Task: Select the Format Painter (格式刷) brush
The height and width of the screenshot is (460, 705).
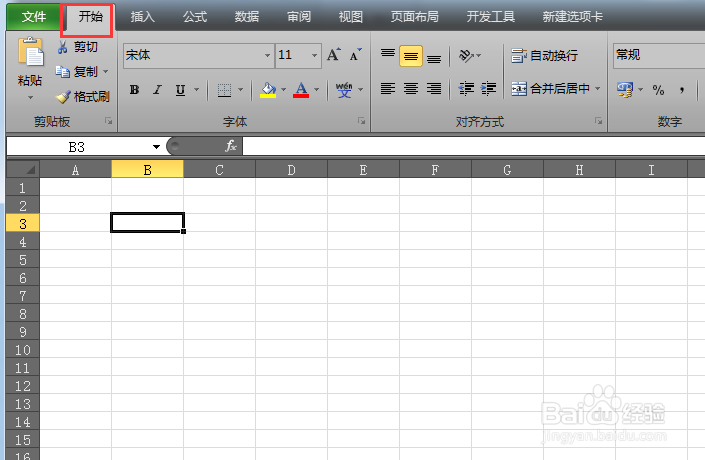Action: (x=82, y=96)
